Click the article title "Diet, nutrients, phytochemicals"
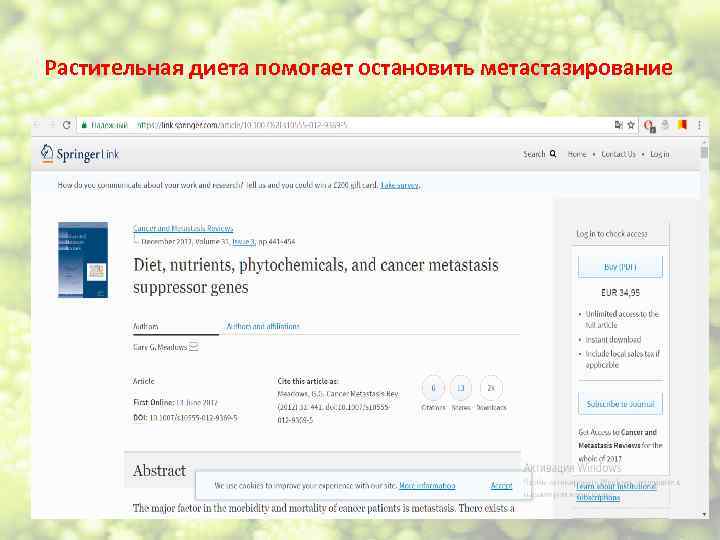720x540 pixels. tap(316, 276)
